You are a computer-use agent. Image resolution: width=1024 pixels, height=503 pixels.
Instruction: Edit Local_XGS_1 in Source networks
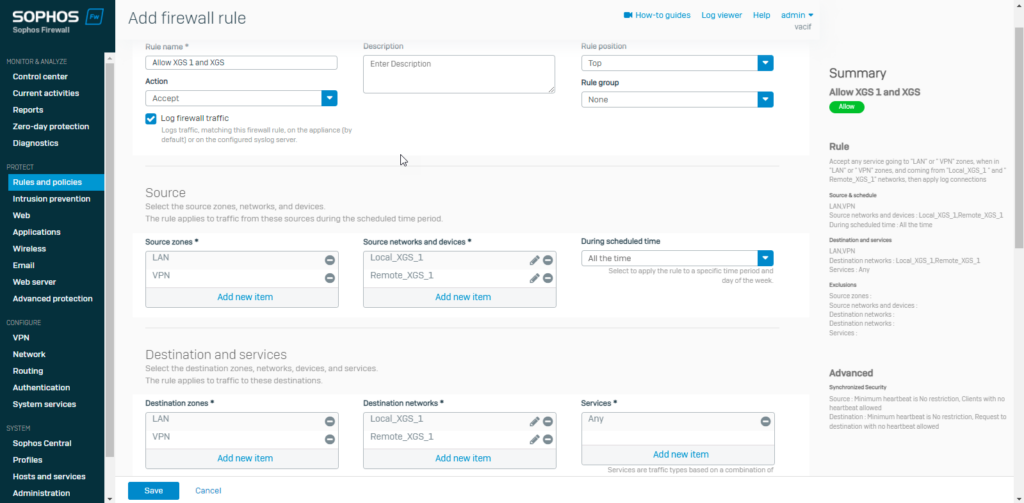[x=535, y=260]
